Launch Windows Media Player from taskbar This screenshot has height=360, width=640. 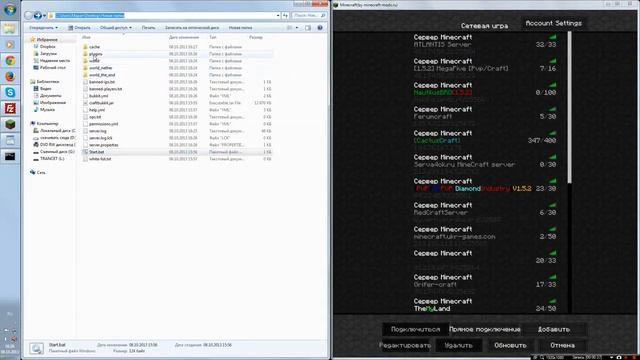pyautogui.click(x=10, y=44)
